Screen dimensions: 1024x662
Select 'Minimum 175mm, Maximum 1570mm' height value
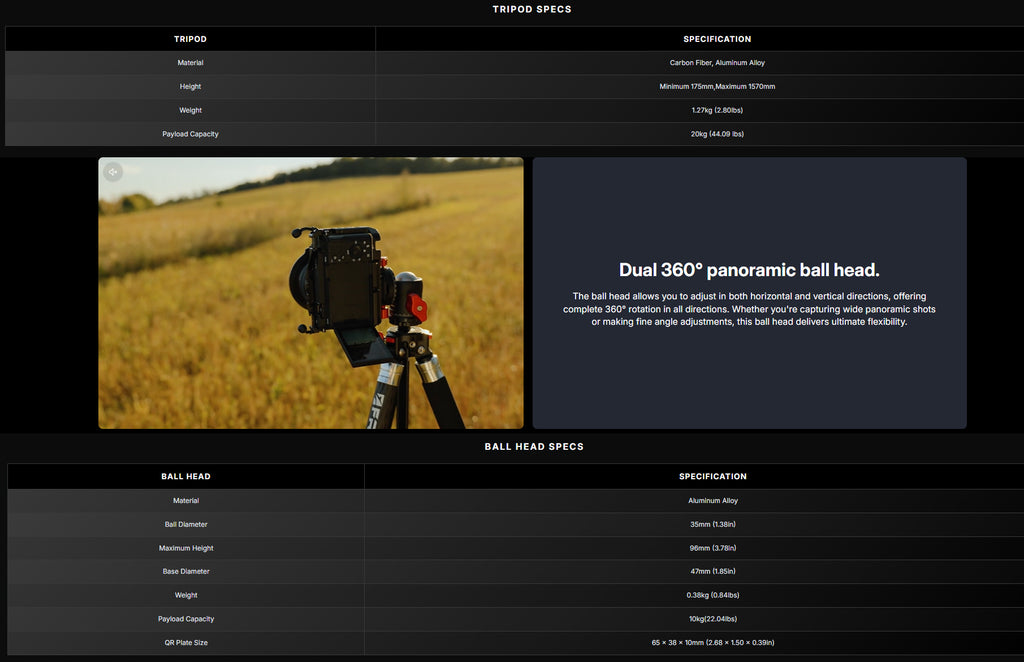coord(717,87)
